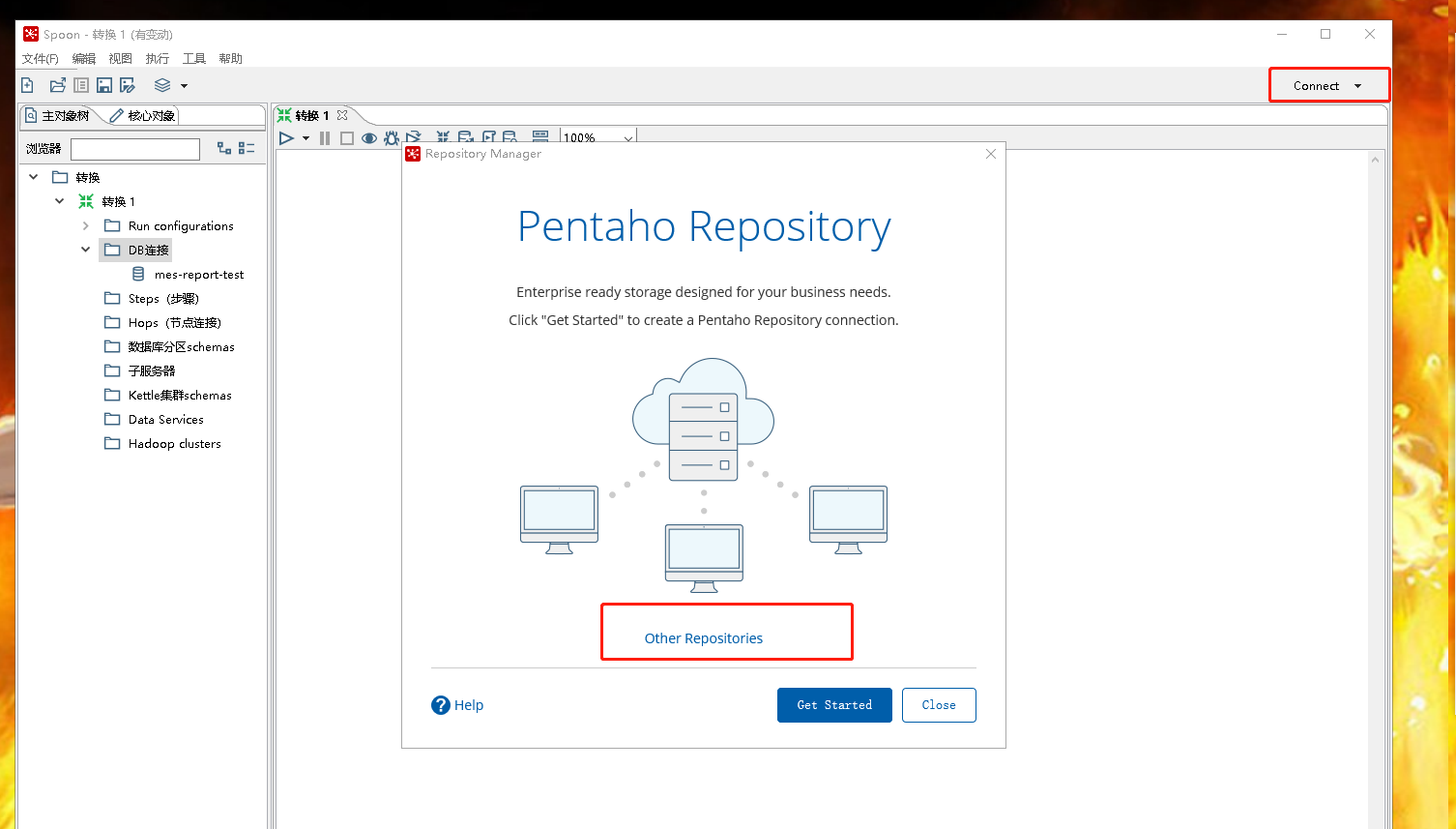Viewport: 1456px width, 829px height.
Task: Select the mes-report-test database connection
Action: 199,275
